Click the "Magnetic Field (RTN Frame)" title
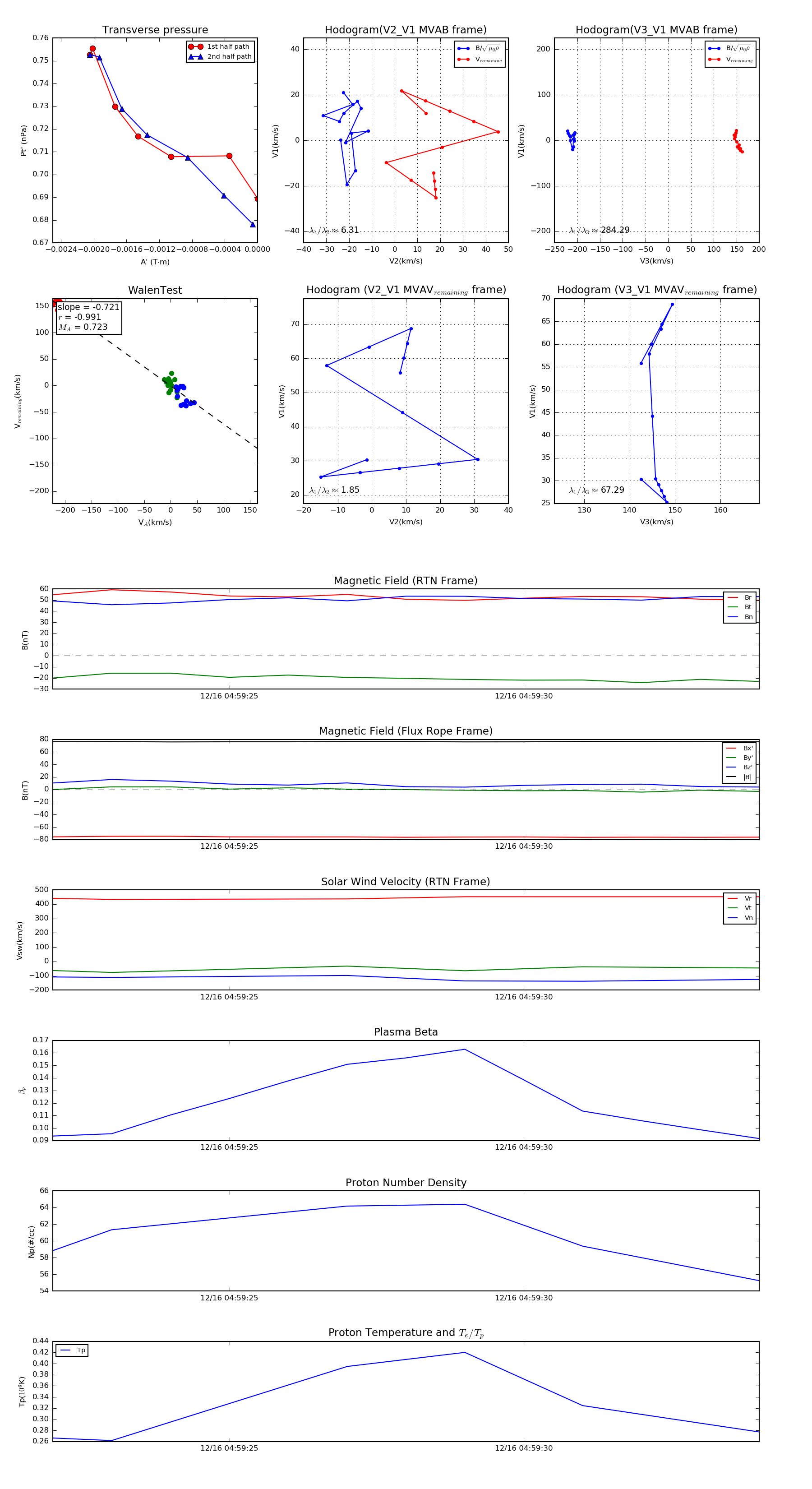 [406, 581]
